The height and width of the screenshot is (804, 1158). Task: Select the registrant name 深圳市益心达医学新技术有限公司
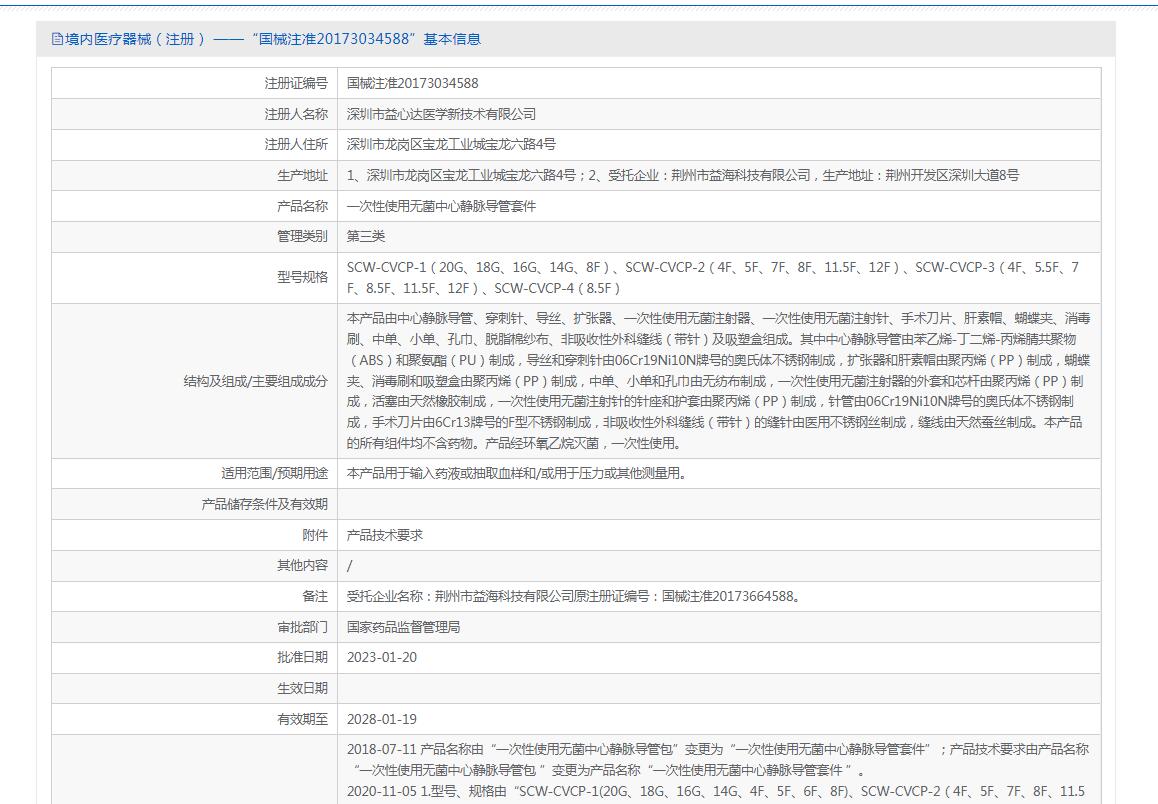pyautogui.click(x=441, y=114)
